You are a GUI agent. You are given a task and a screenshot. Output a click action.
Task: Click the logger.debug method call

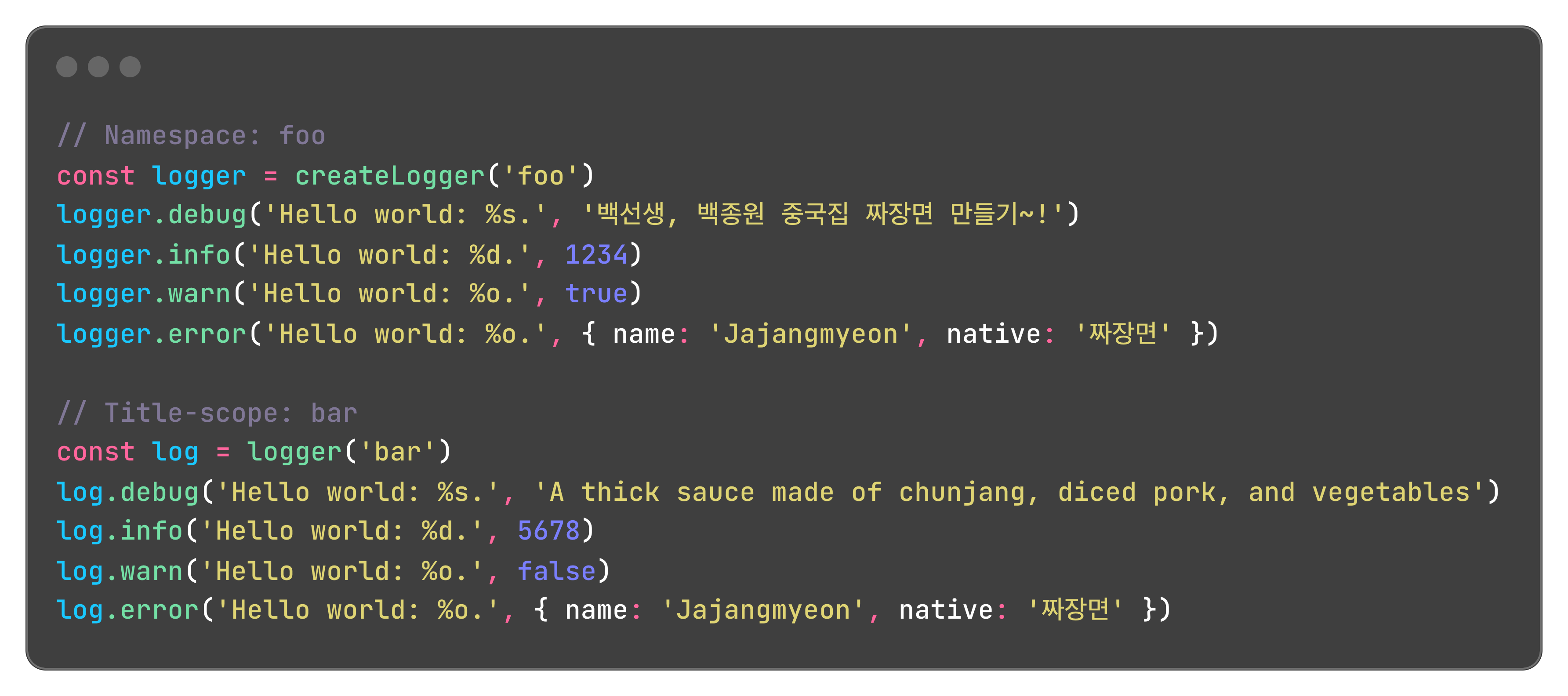[x=151, y=215]
